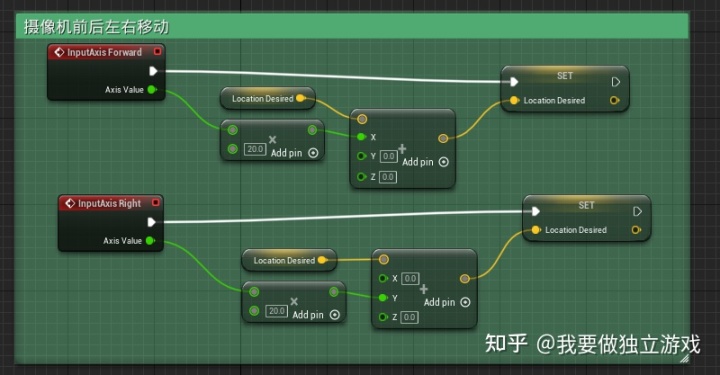
Task: Click Location Desired output pin on Forward SET node
Action: click(614, 100)
